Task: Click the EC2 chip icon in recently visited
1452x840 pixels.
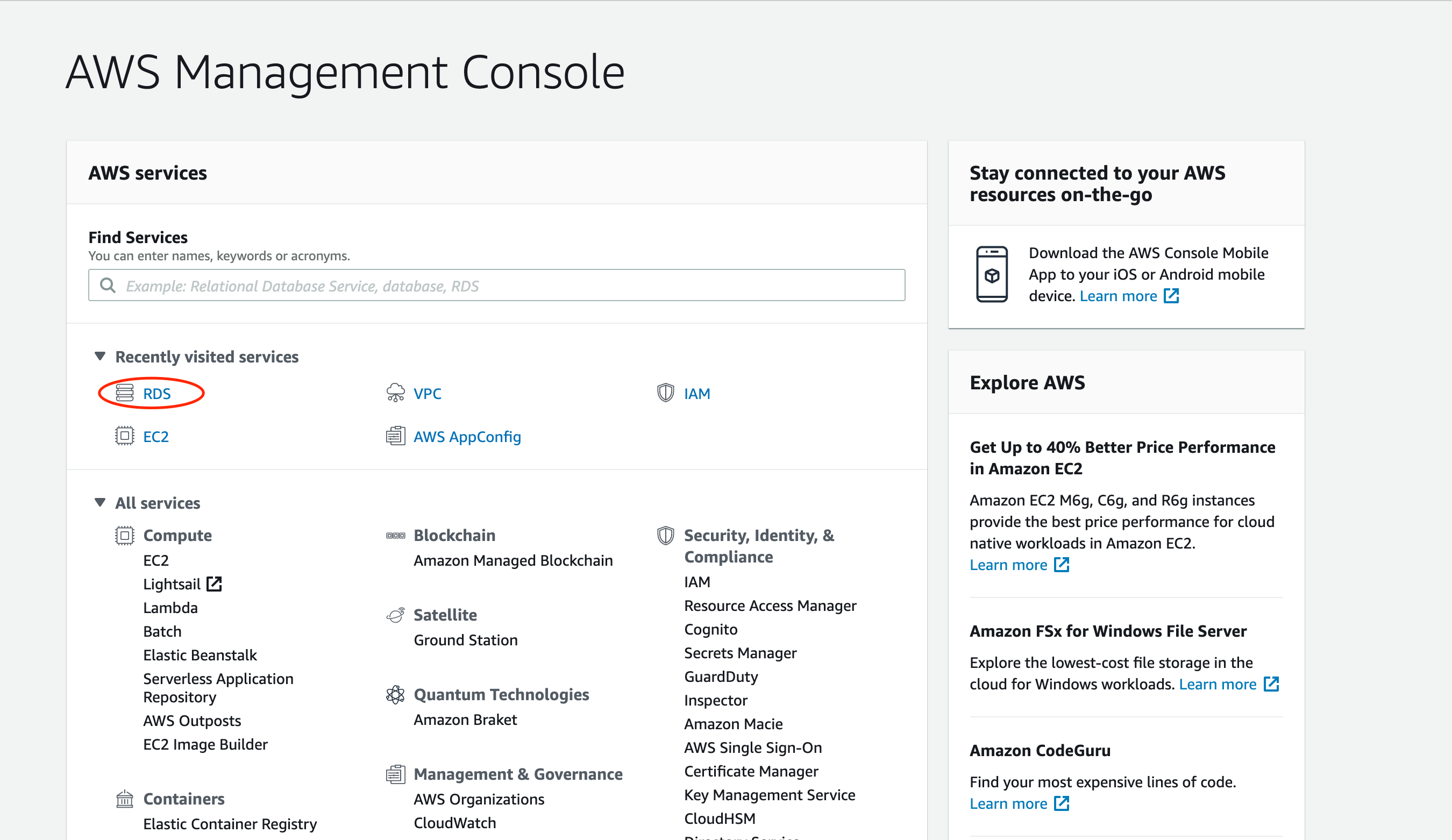Action: (x=124, y=436)
